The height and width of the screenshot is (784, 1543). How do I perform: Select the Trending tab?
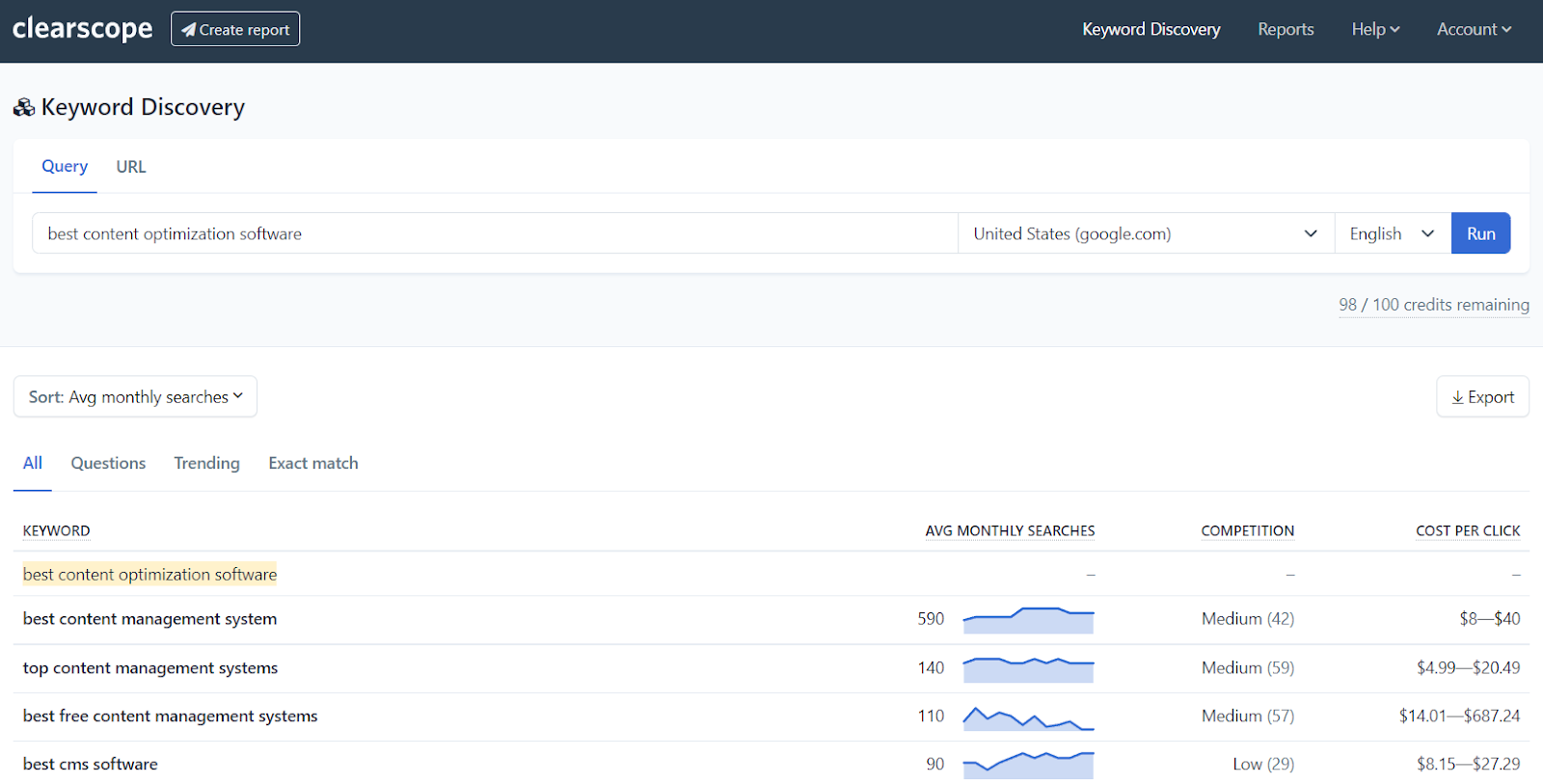point(206,463)
